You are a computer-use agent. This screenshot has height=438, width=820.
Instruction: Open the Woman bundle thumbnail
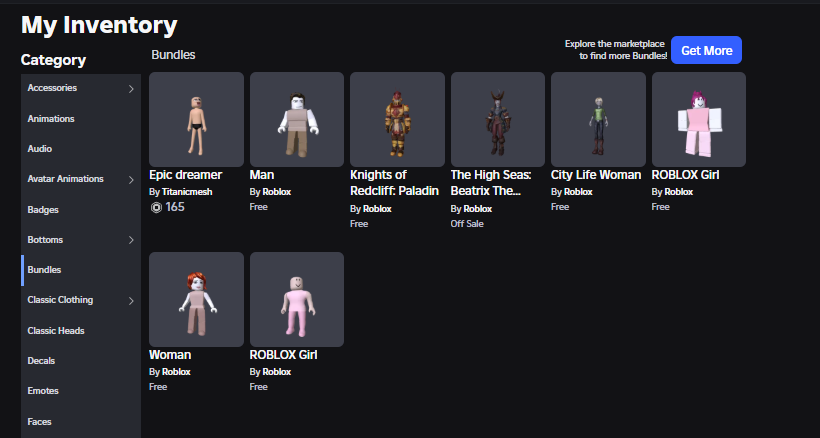tap(196, 299)
